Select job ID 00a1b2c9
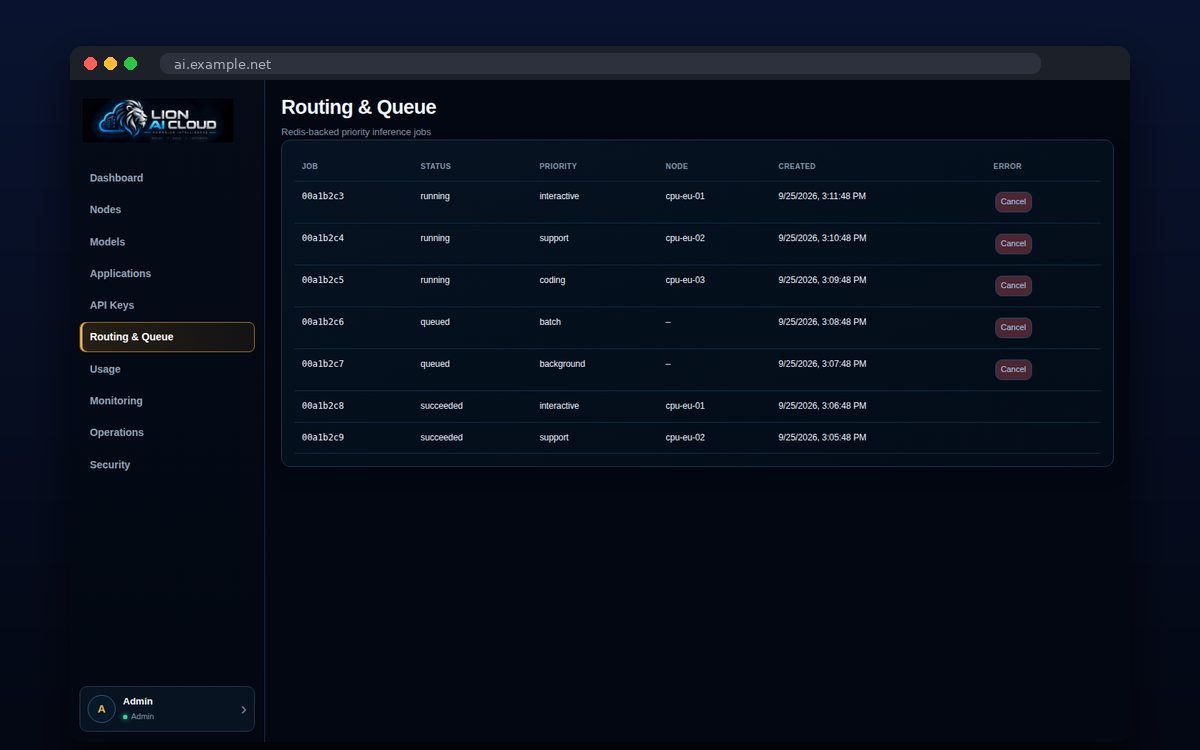The height and width of the screenshot is (750, 1200). tap(323, 438)
